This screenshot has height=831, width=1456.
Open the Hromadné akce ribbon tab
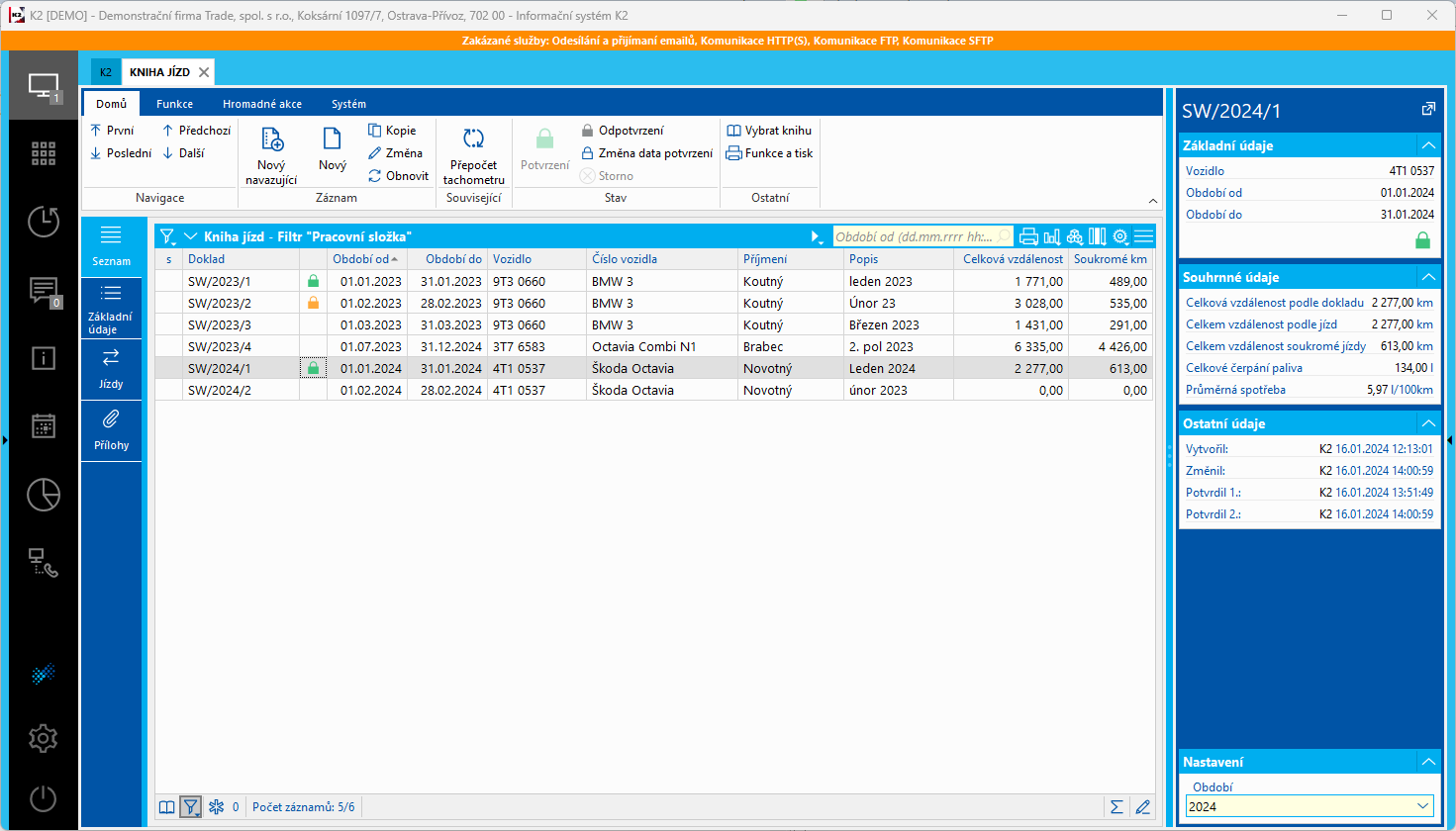point(262,104)
